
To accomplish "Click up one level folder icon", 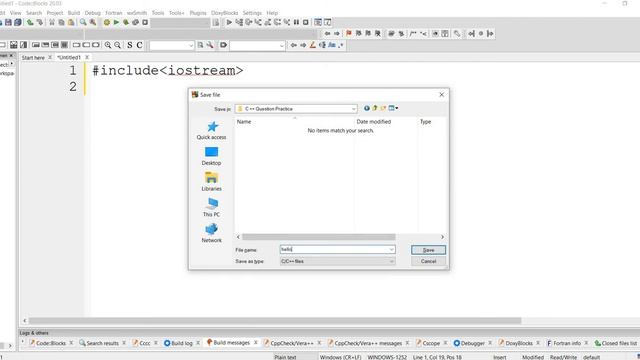I will pos(375,109).
